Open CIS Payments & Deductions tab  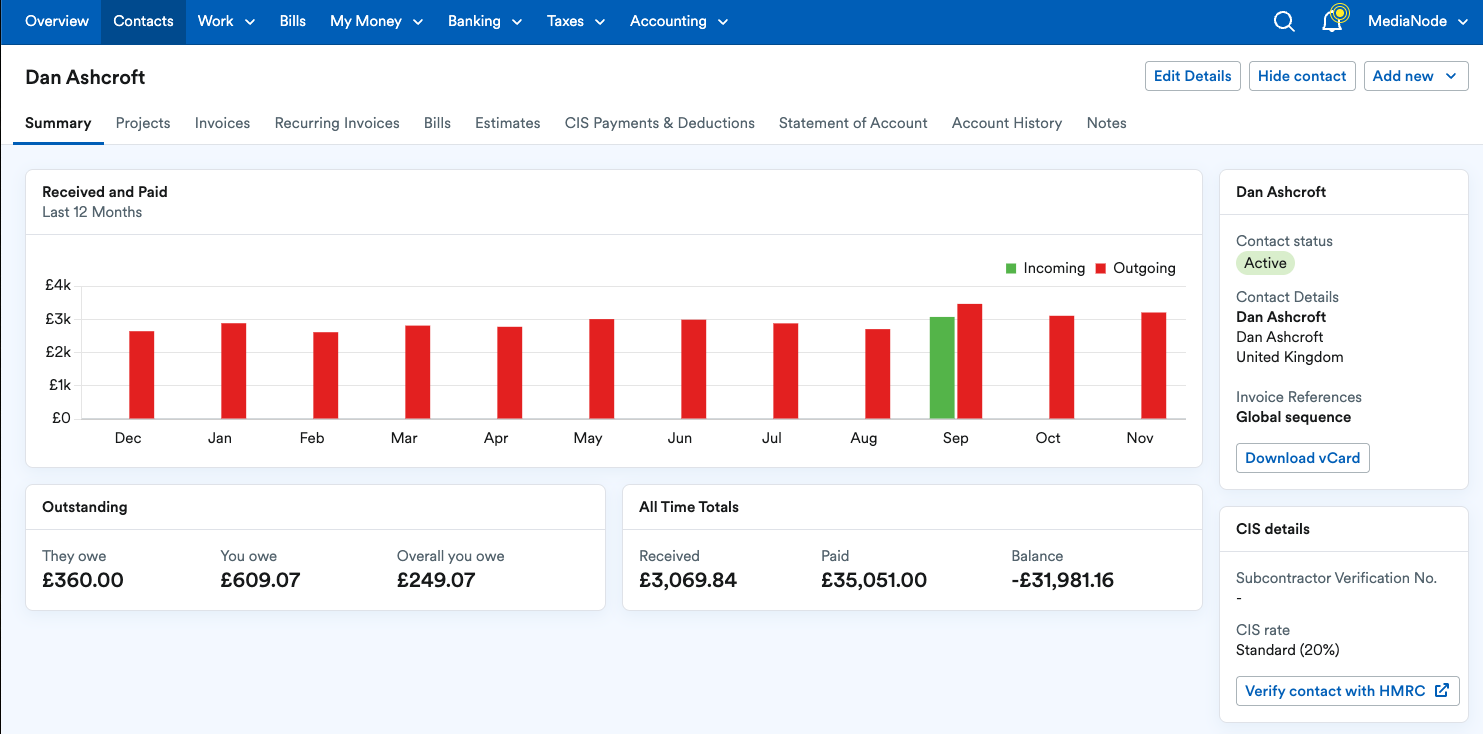pos(660,123)
